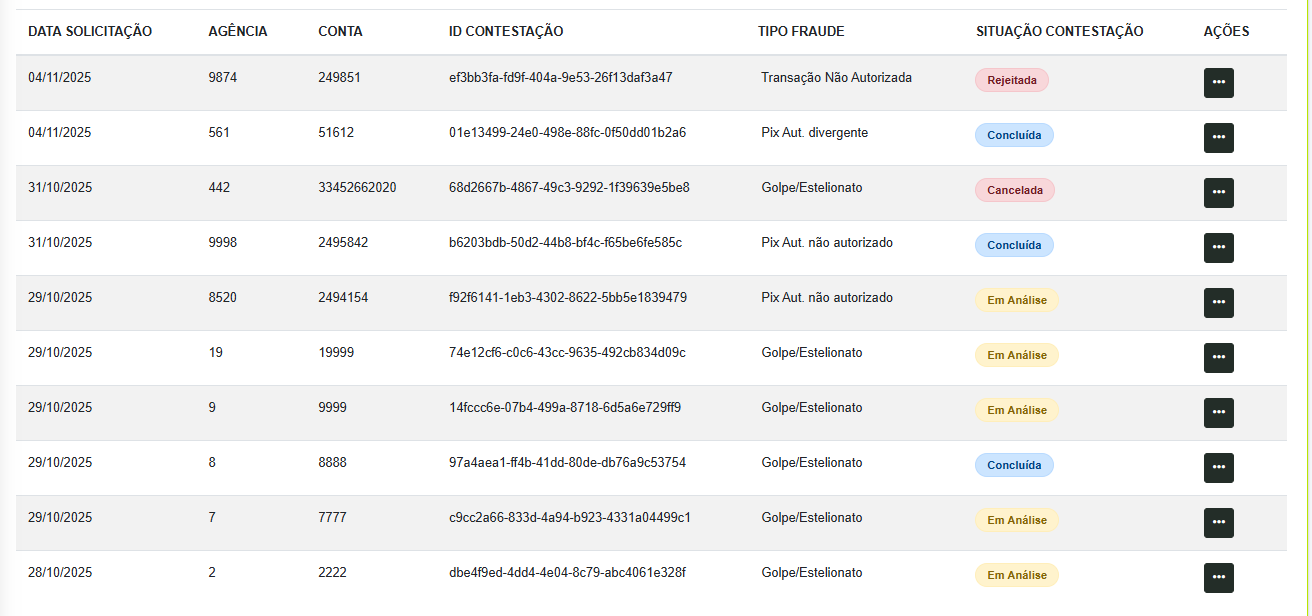Click three-dot actions for conta 9999
The image size is (1312, 616).
tap(1218, 413)
